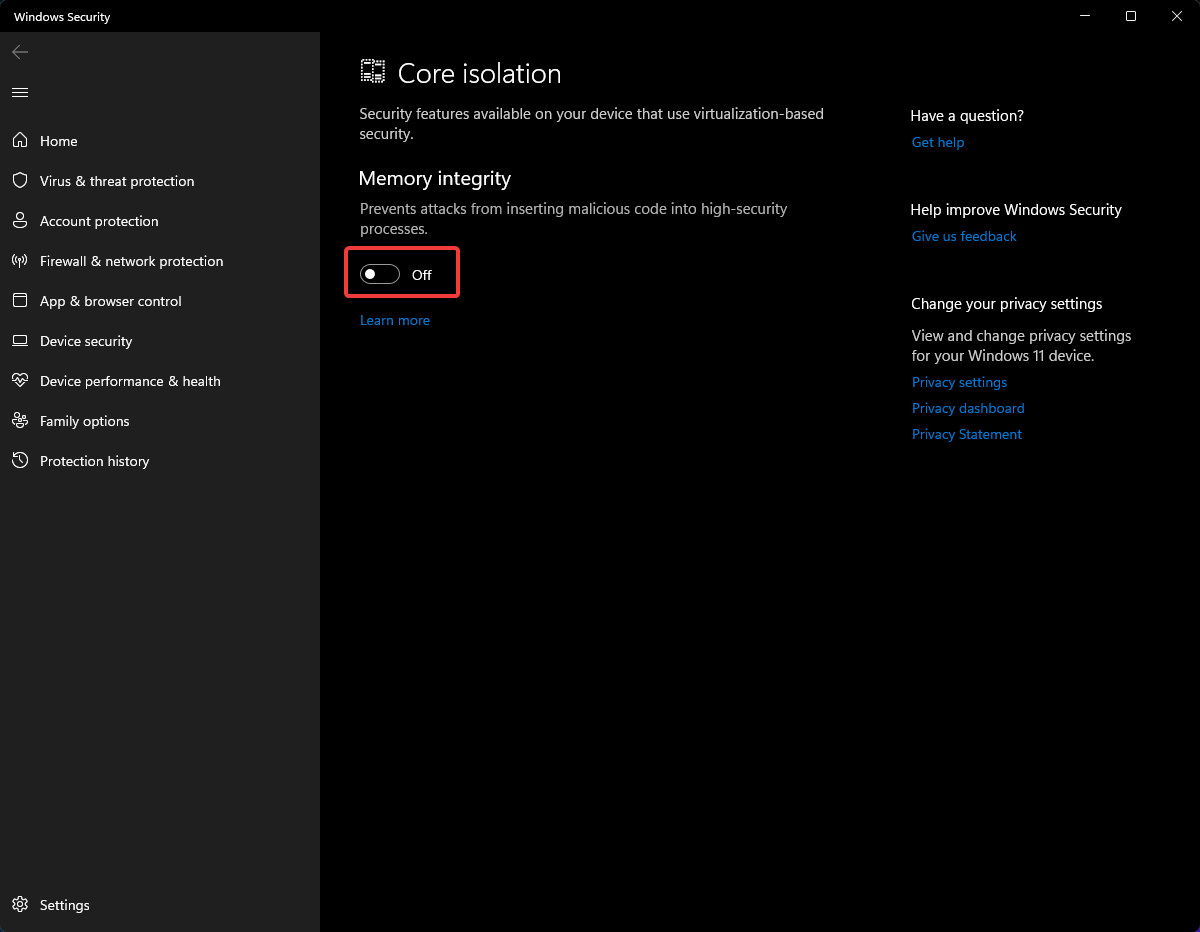The height and width of the screenshot is (932, 1200).
Task: Follow the Learn more link
Action: (395, 320)
